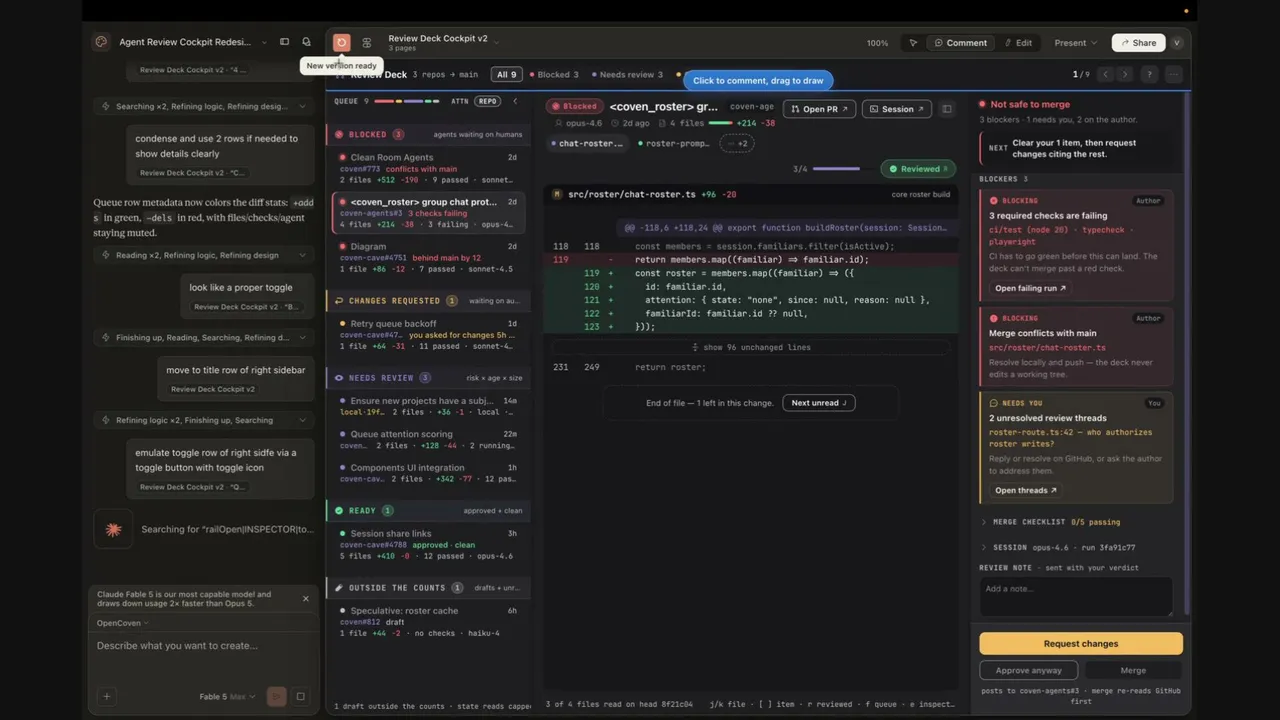Select the Queue attention scoring item
This screenshot has height=720, width=1280.
(428, 440)
